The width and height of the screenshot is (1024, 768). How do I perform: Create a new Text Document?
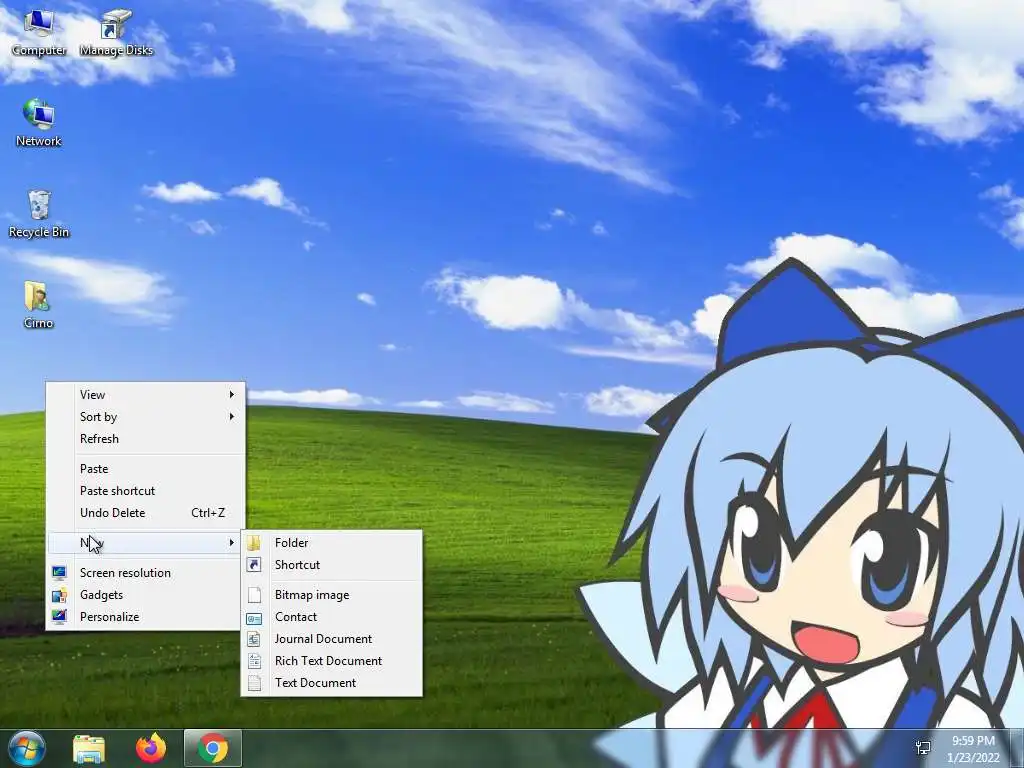332,683
